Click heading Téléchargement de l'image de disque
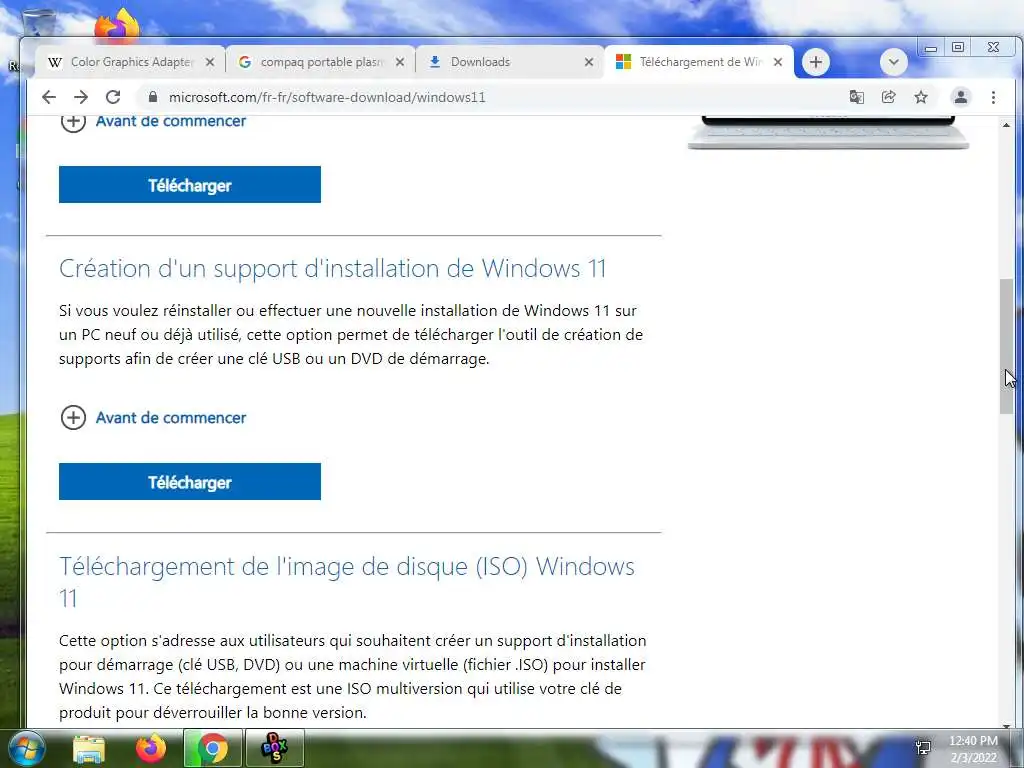 (347, 582)
